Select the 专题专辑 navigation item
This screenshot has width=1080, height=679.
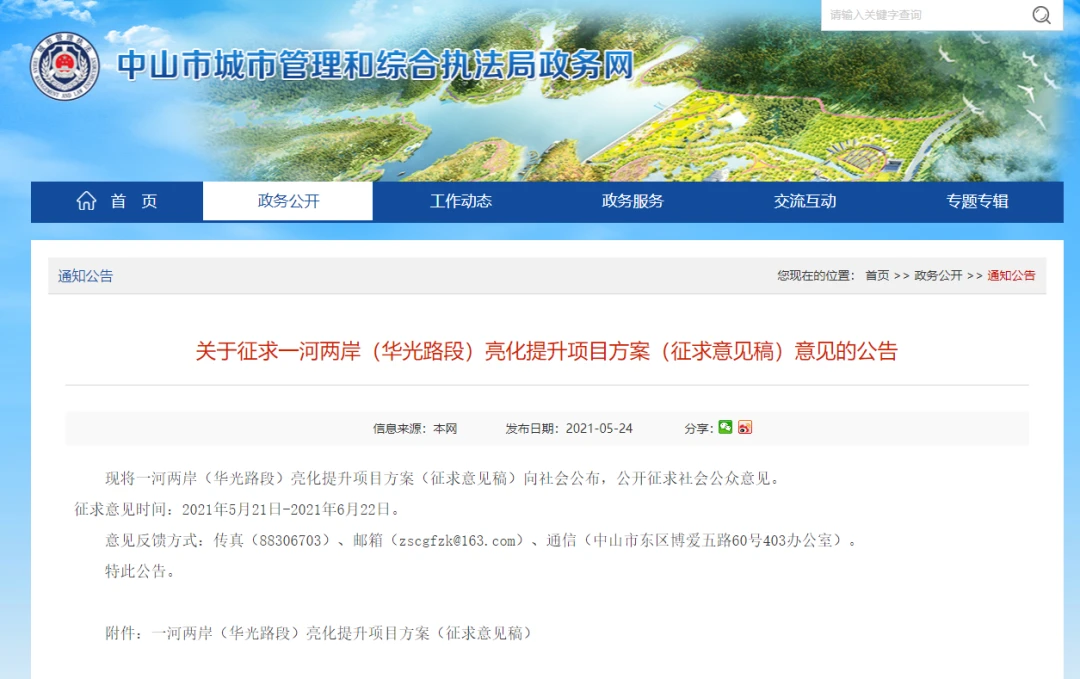pyautogui.click(x=976, y=201)
